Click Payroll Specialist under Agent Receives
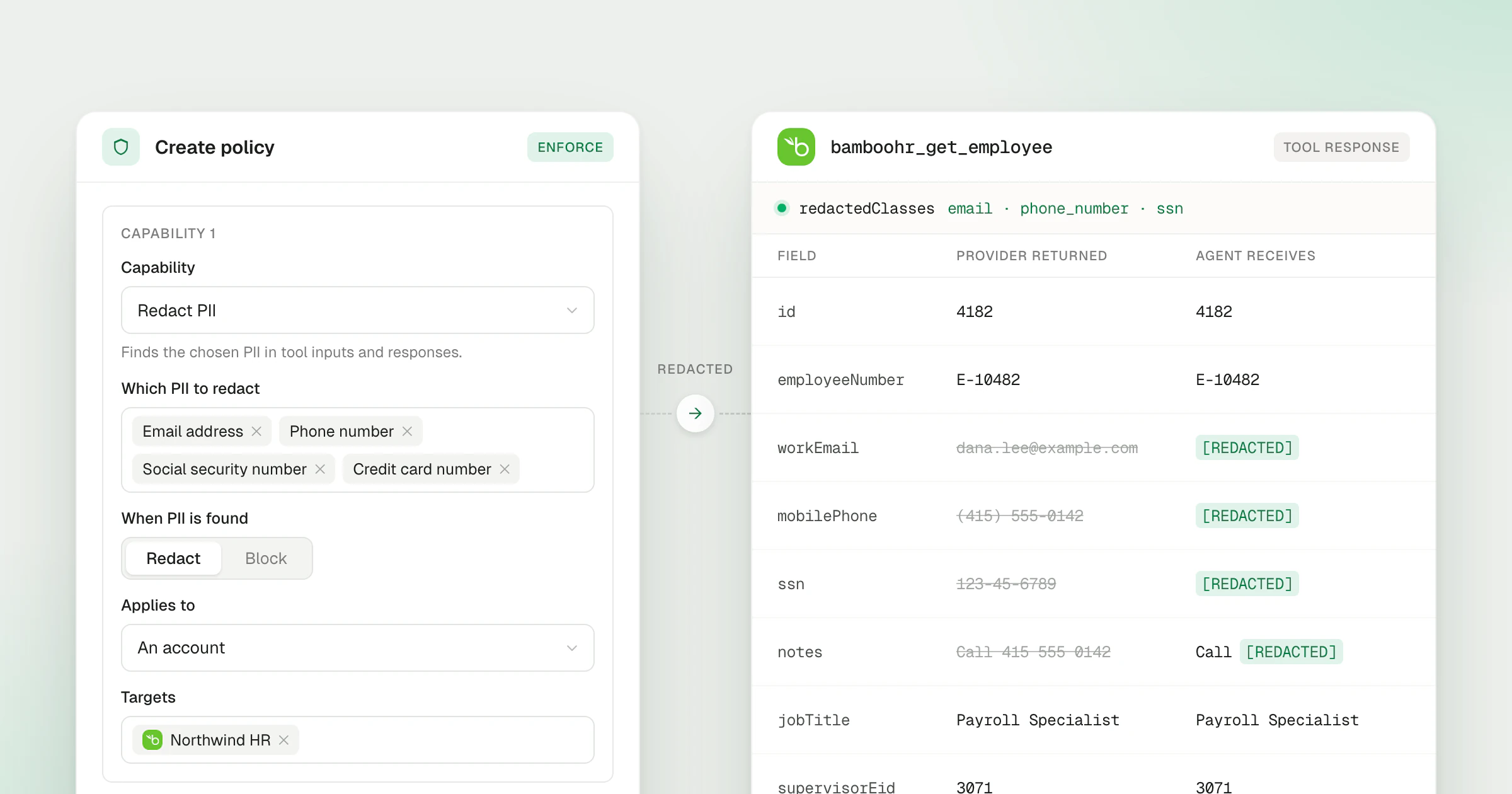The height and width of the screenshot is (794, 1512). (x=1277, y=720)
